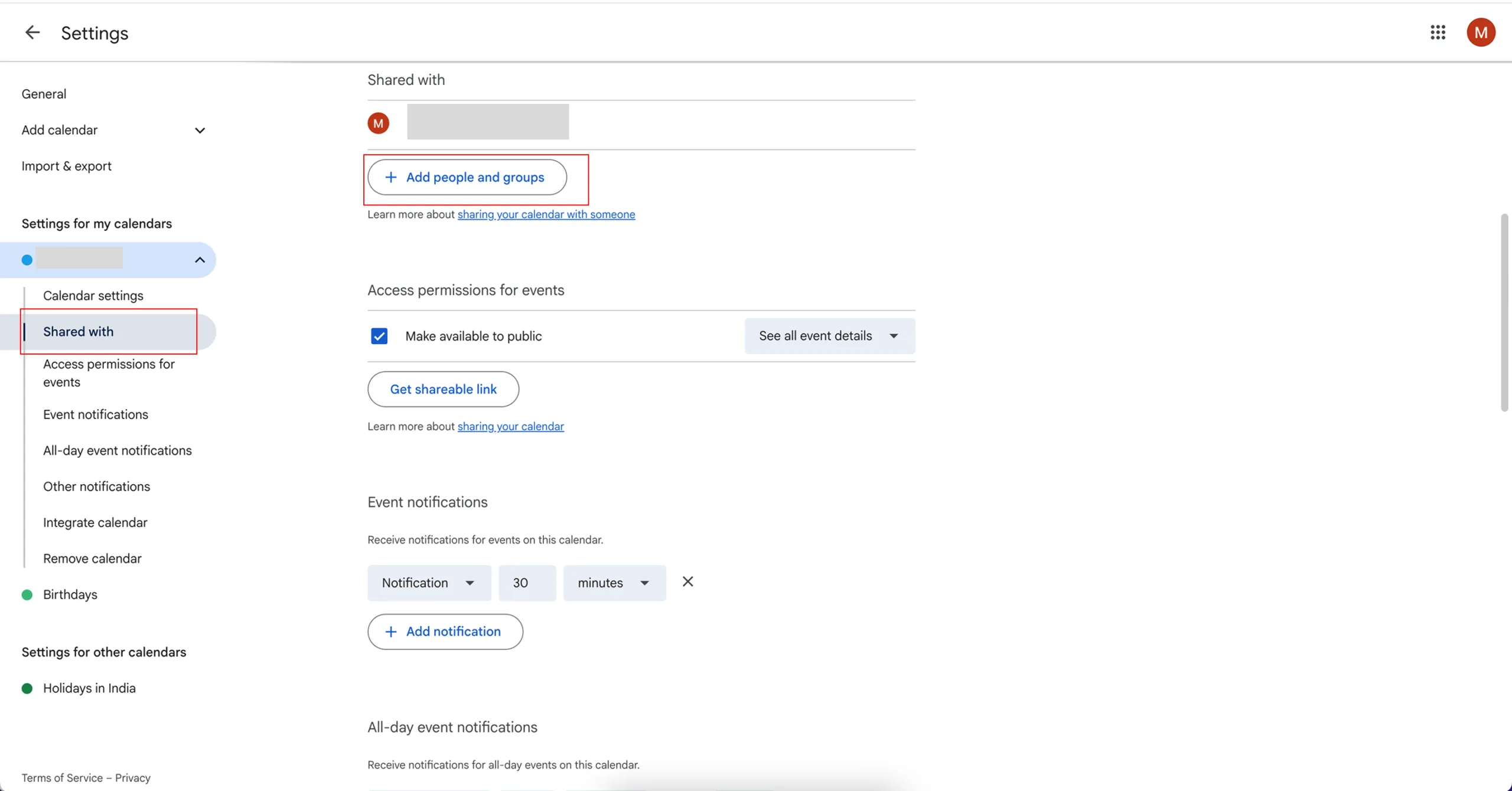Expand the Add calendar section
This screenshot has width=1512, height=791.
200,130
